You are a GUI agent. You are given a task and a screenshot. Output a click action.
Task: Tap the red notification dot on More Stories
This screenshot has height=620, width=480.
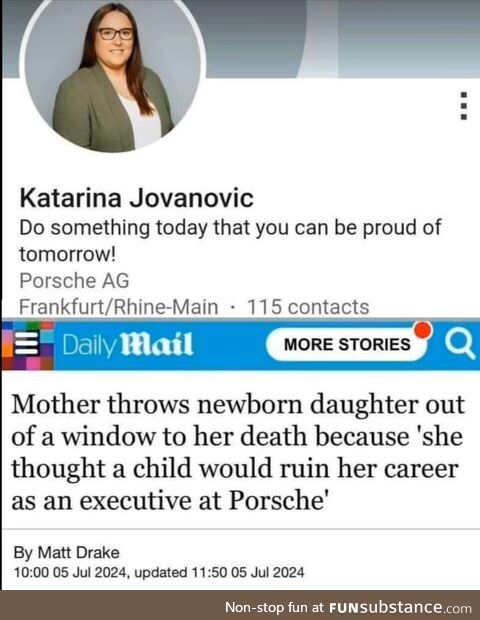tap(423, 330)
